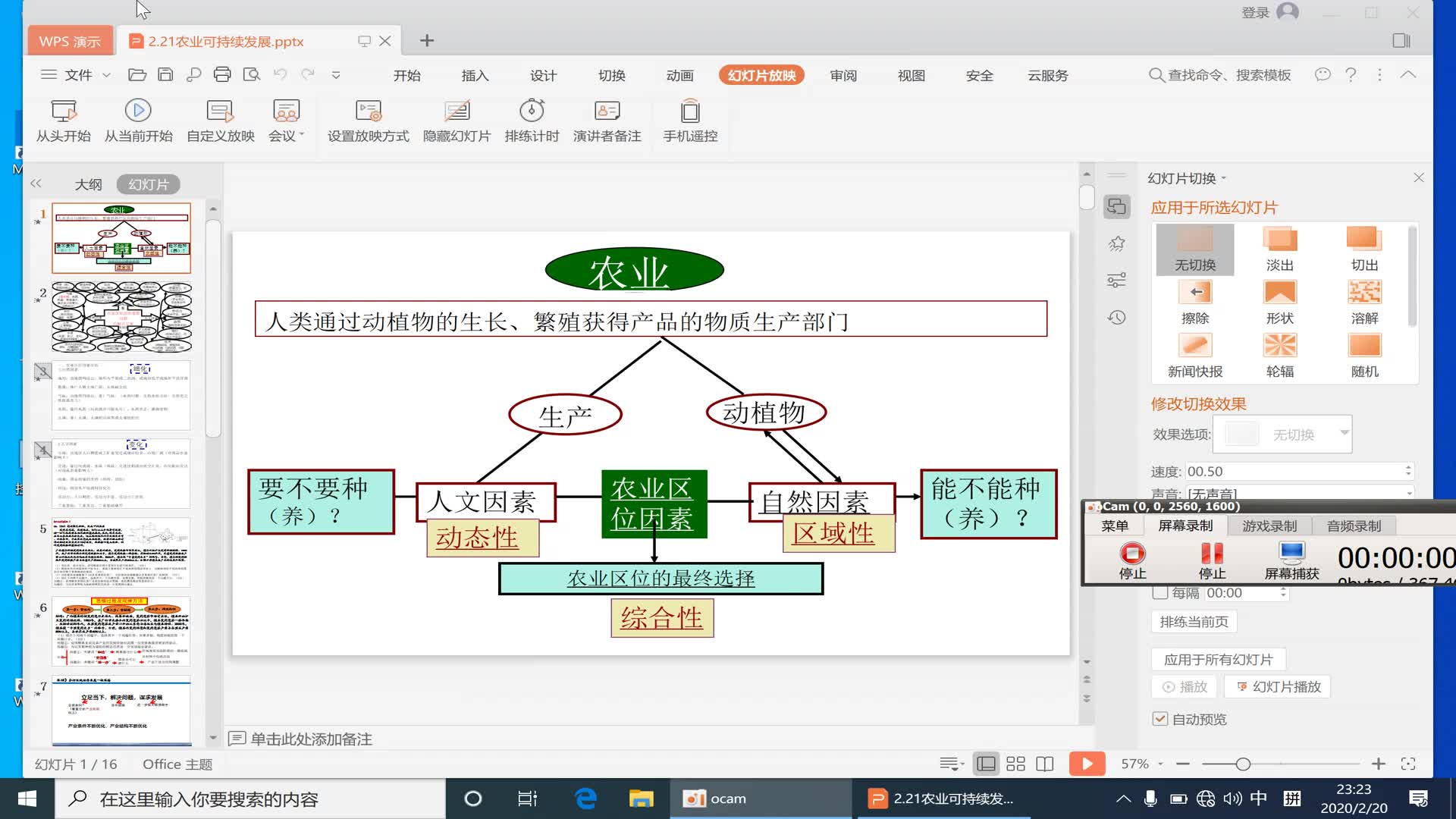Undo the last action
The width and height of the screenshot is (1456, 819).
pyautogui.click(x=280, y=75)
